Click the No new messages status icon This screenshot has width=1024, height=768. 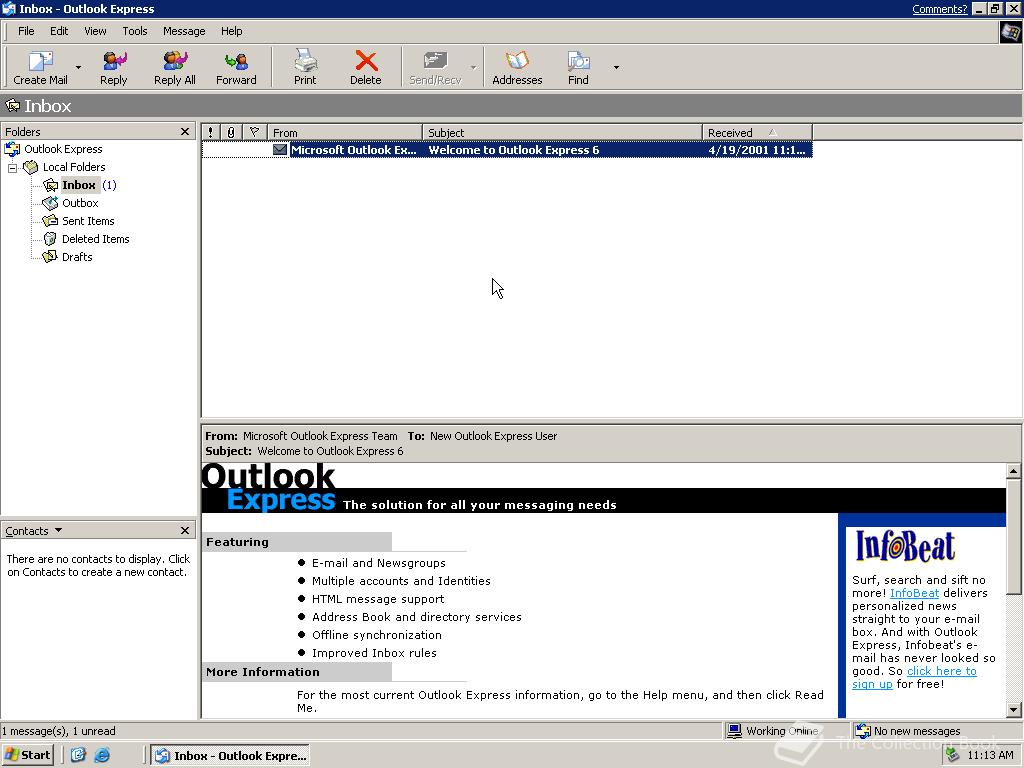[863, 731]
